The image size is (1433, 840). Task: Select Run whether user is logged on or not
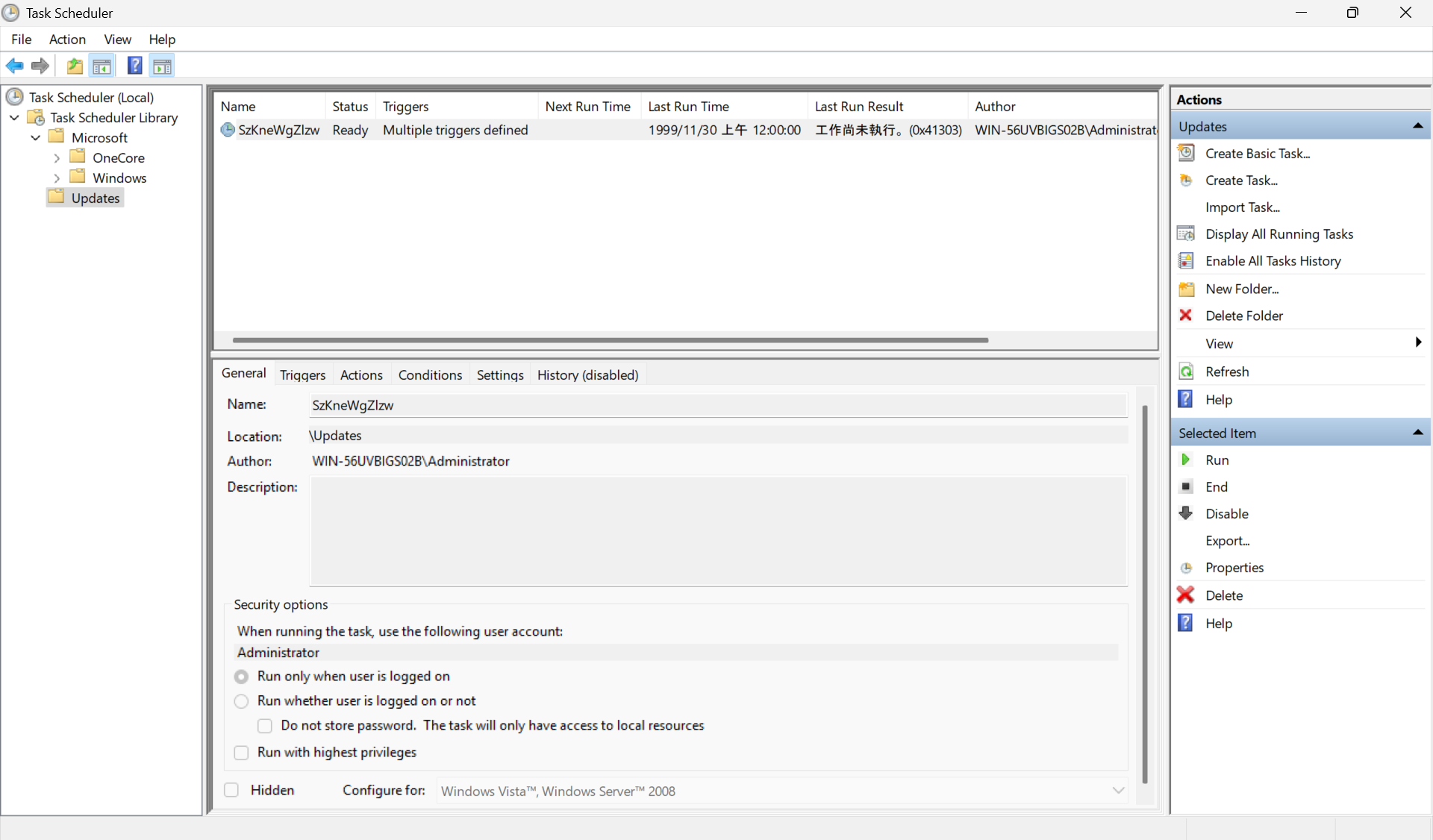click(241, 701)
